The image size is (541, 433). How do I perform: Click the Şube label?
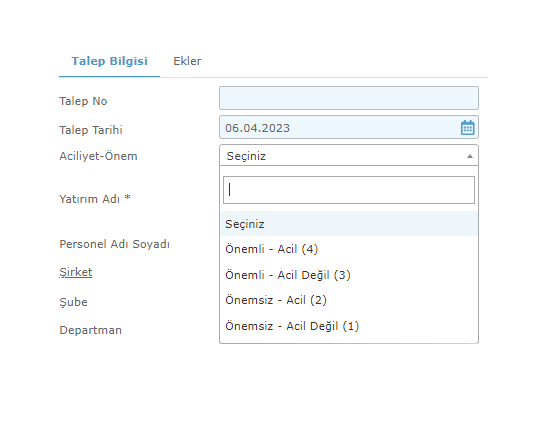coord(73,302)
